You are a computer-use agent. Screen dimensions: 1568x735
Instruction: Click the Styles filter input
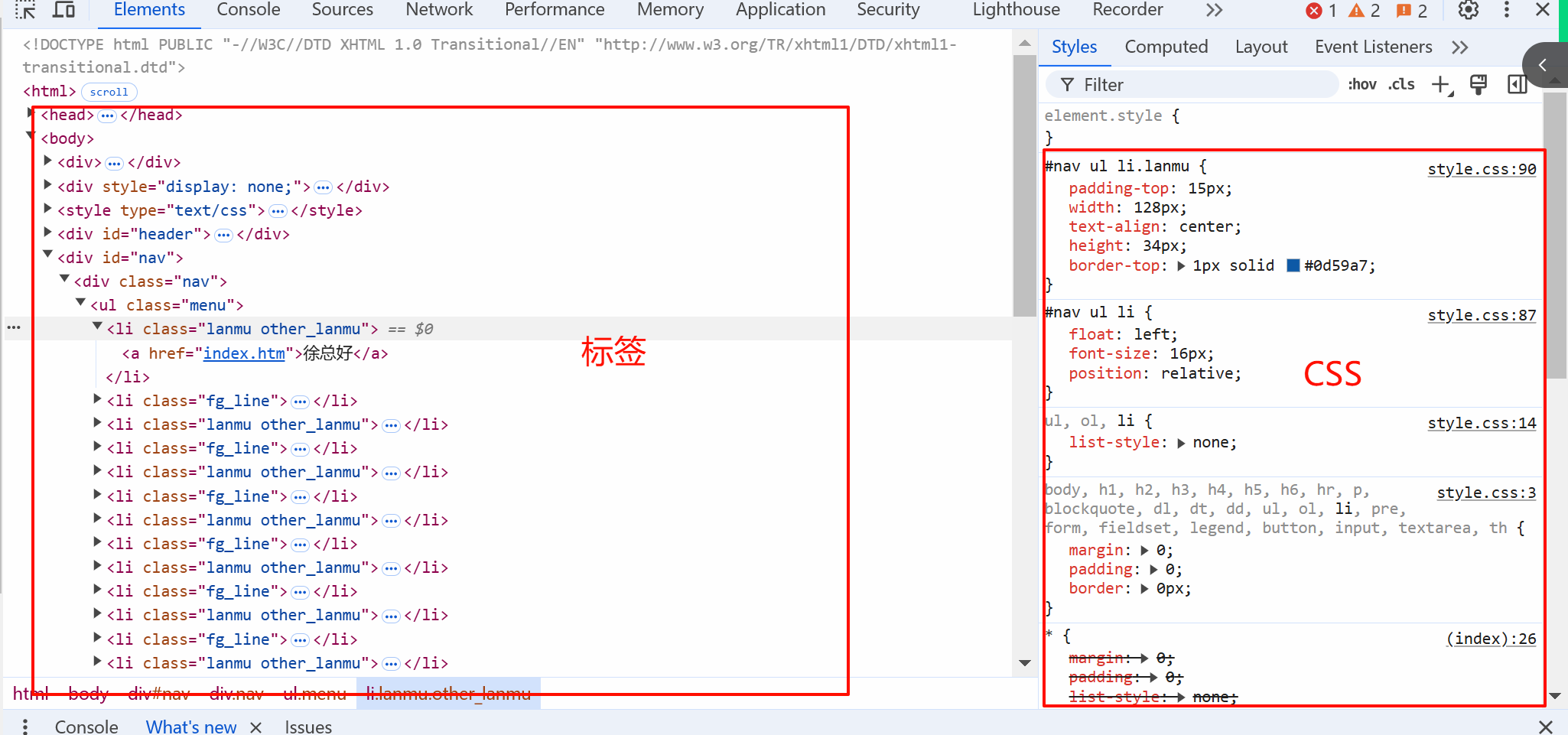coord(1192,85)
